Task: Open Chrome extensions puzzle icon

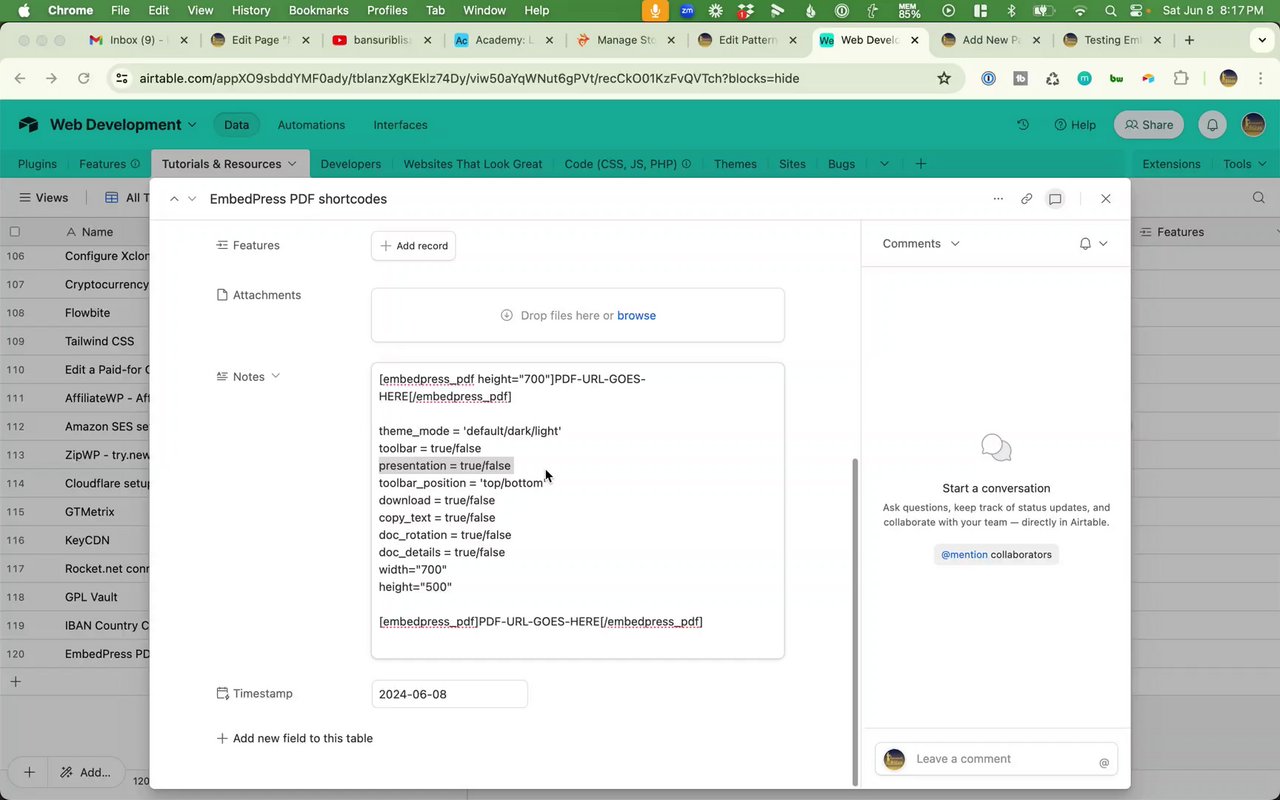Action: (x=1181, y=78)
